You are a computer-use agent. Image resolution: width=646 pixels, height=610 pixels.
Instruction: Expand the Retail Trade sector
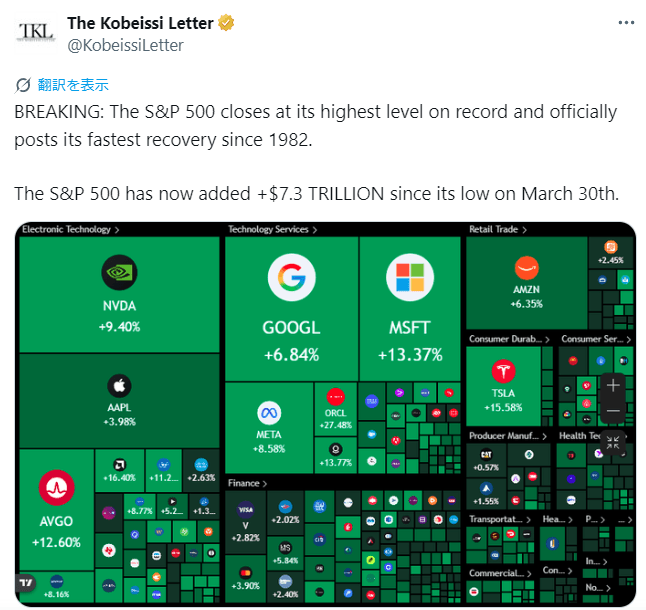click(497, 229)
